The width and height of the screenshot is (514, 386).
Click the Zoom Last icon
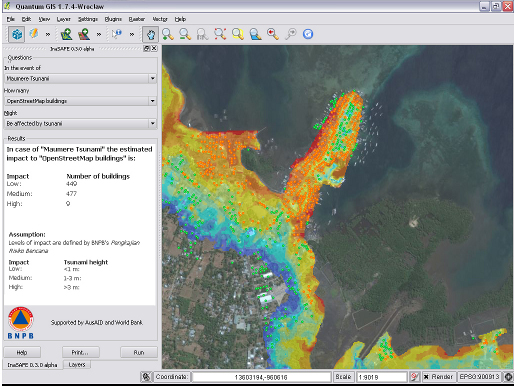[273, 34]
